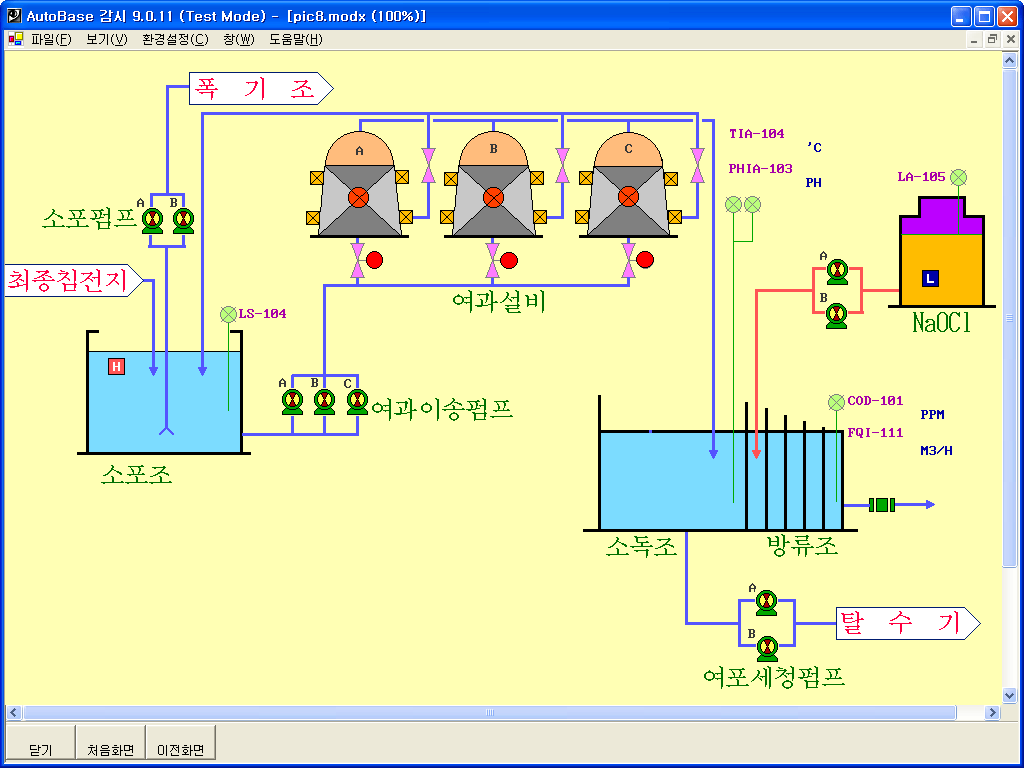The height and width of the screenshot is (768, 1024).
Task: Open the 보기(V) menu
Action: pos(107,40)
